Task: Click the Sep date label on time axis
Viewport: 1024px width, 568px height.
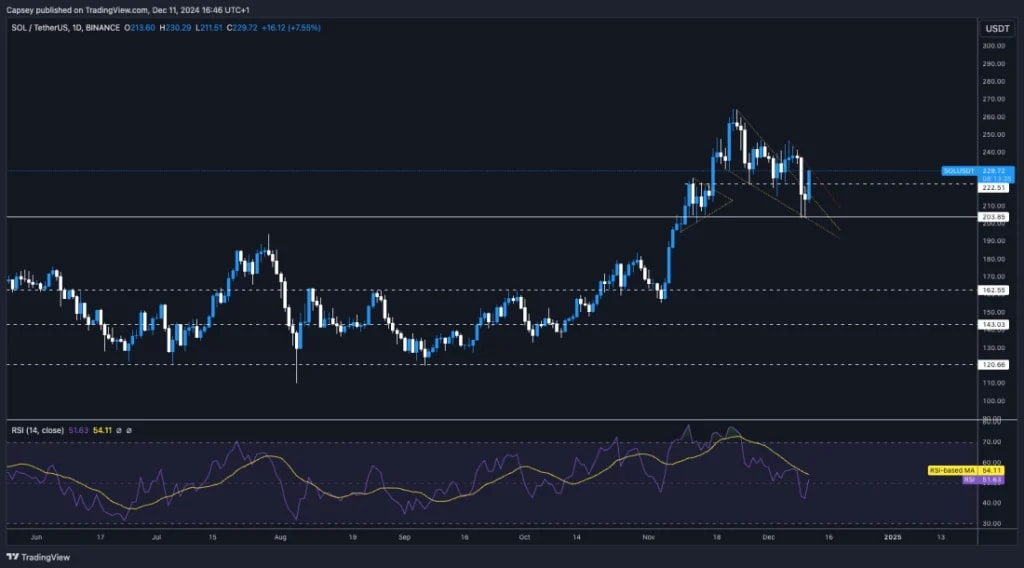Action: (x=404, y=537)
